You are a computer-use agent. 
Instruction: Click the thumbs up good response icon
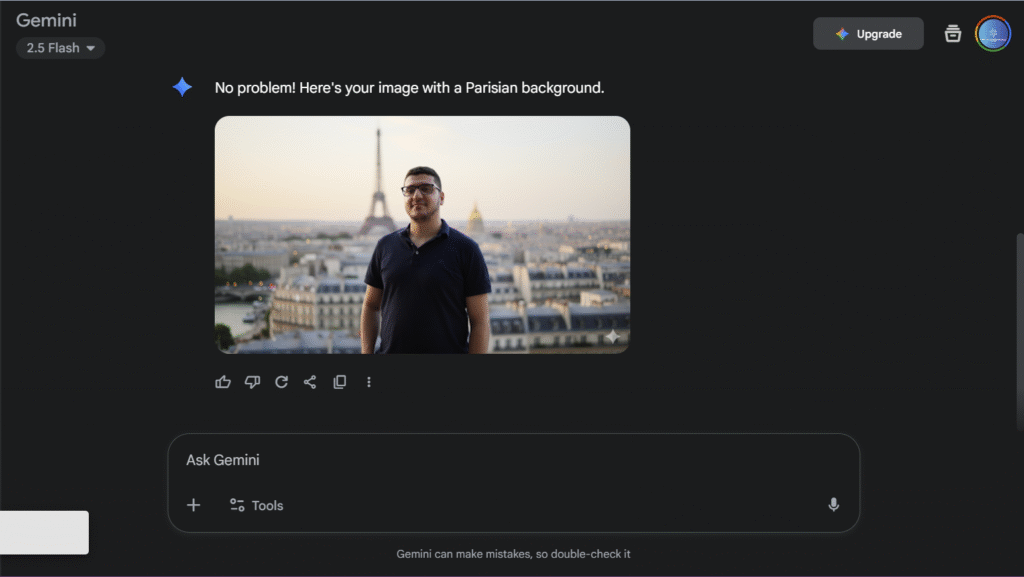[223, 382]
